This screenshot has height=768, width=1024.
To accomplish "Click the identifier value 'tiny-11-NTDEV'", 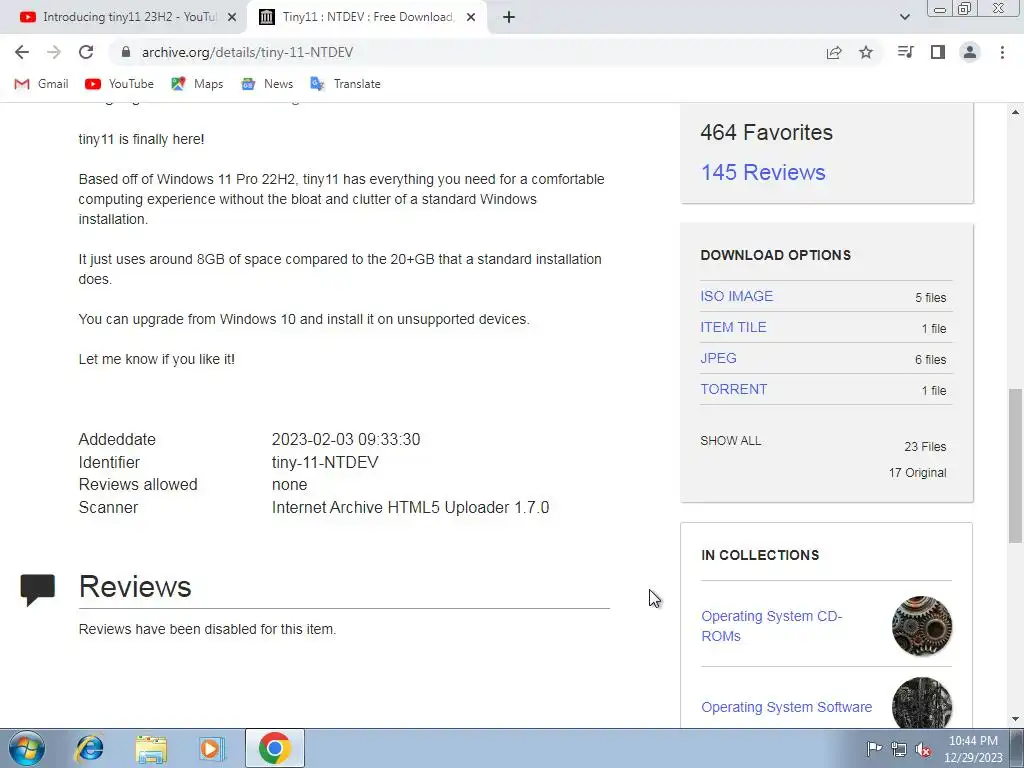I will pyautogui.click(x=325, y=462).
